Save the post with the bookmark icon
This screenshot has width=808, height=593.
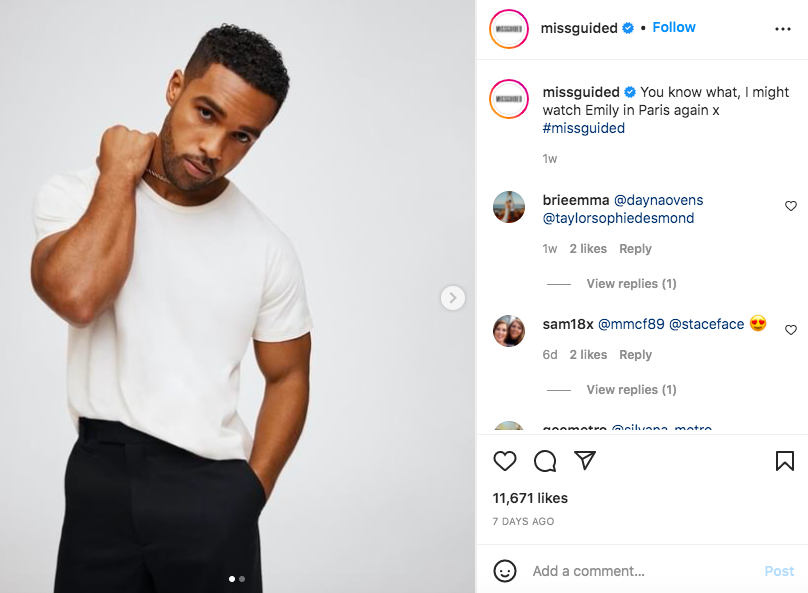coord(785,461)
